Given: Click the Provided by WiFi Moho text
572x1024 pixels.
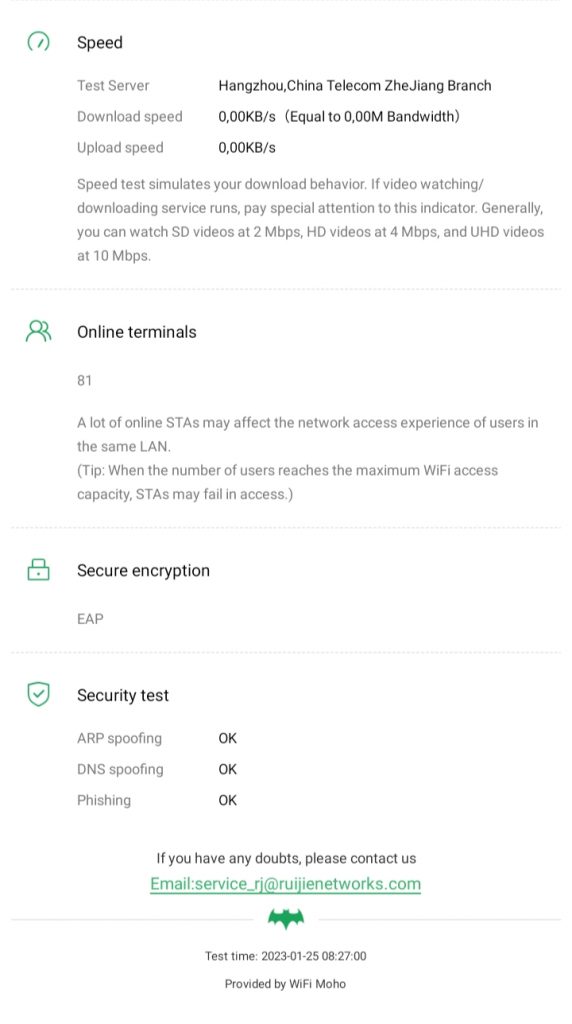Looking at the screenshot, I should pyautogui.click(x=285, y=984).
